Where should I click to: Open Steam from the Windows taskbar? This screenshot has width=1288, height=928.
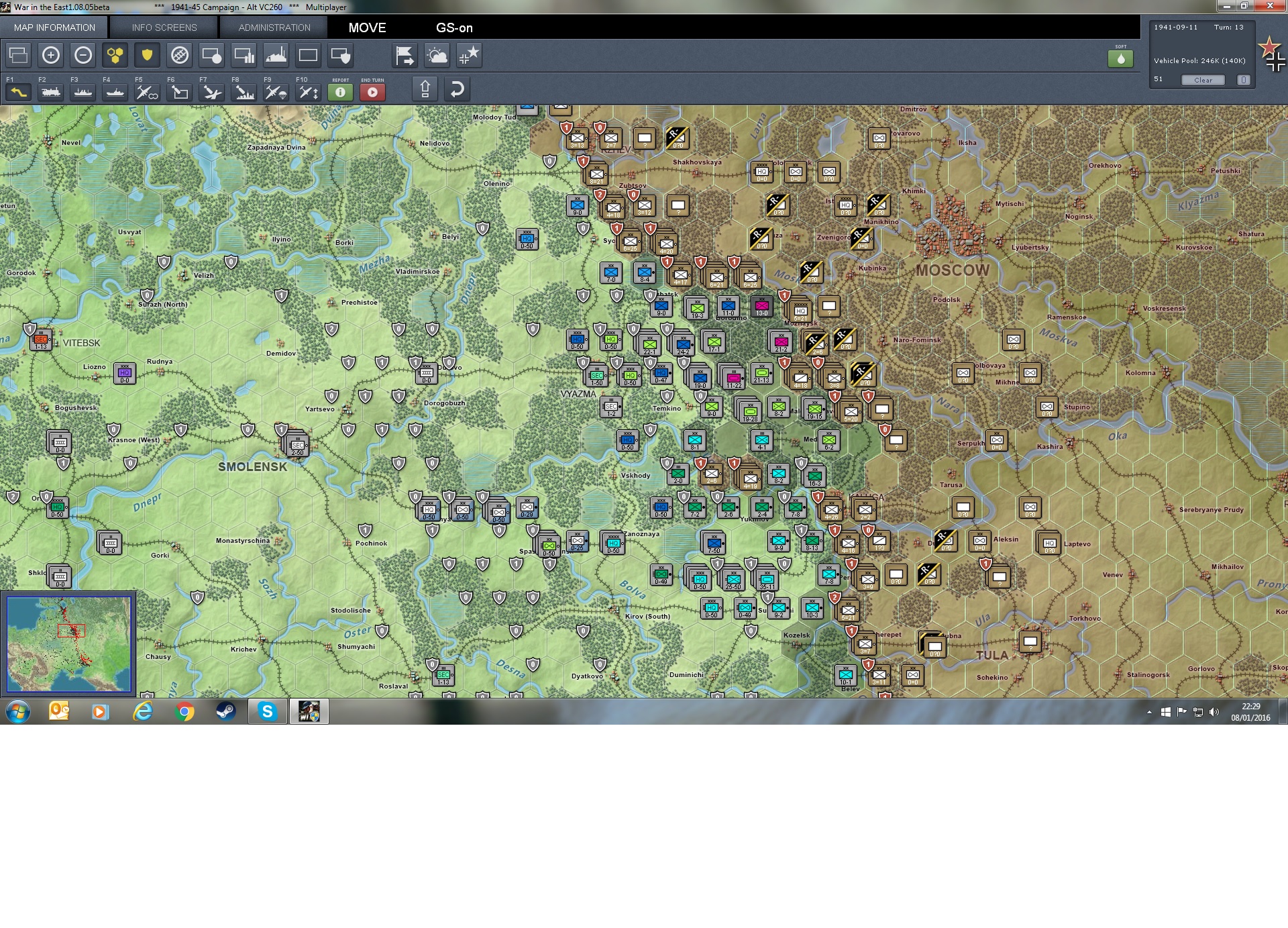click(x=225, y=711)
